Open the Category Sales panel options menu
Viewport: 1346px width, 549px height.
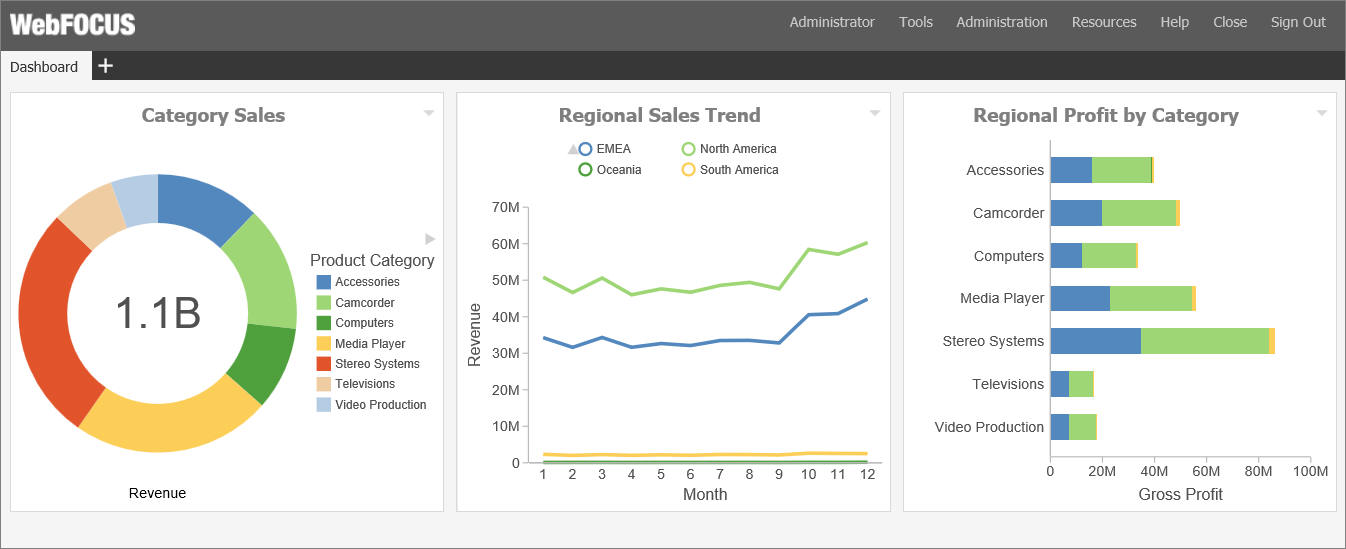pos(429,113)
